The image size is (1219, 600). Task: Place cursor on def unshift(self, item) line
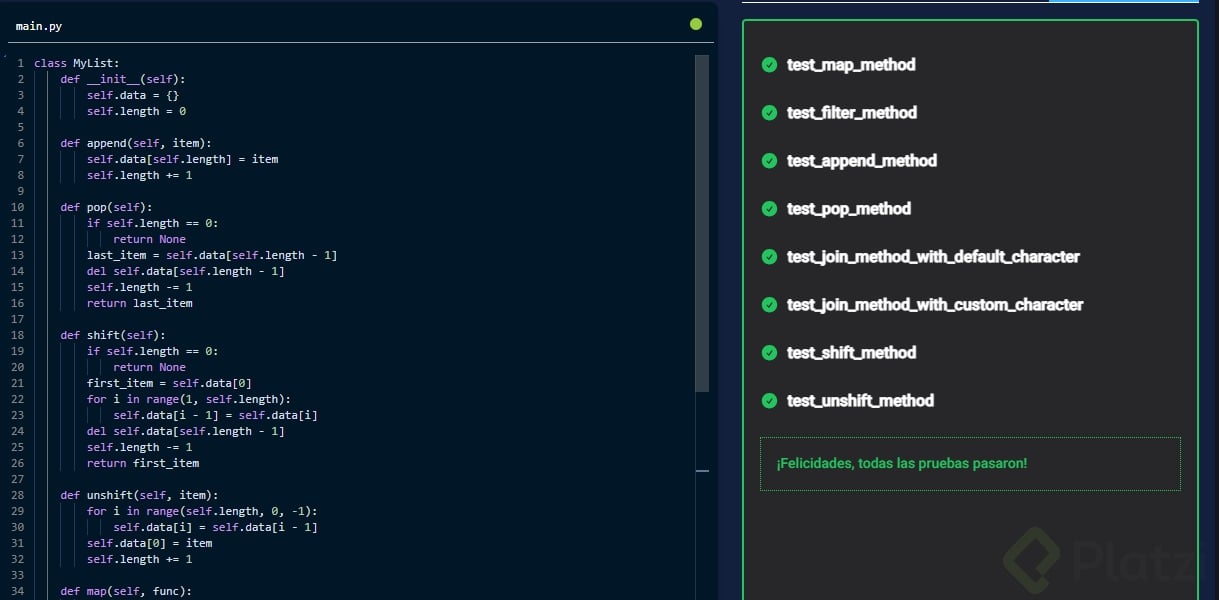coord(138,495)
